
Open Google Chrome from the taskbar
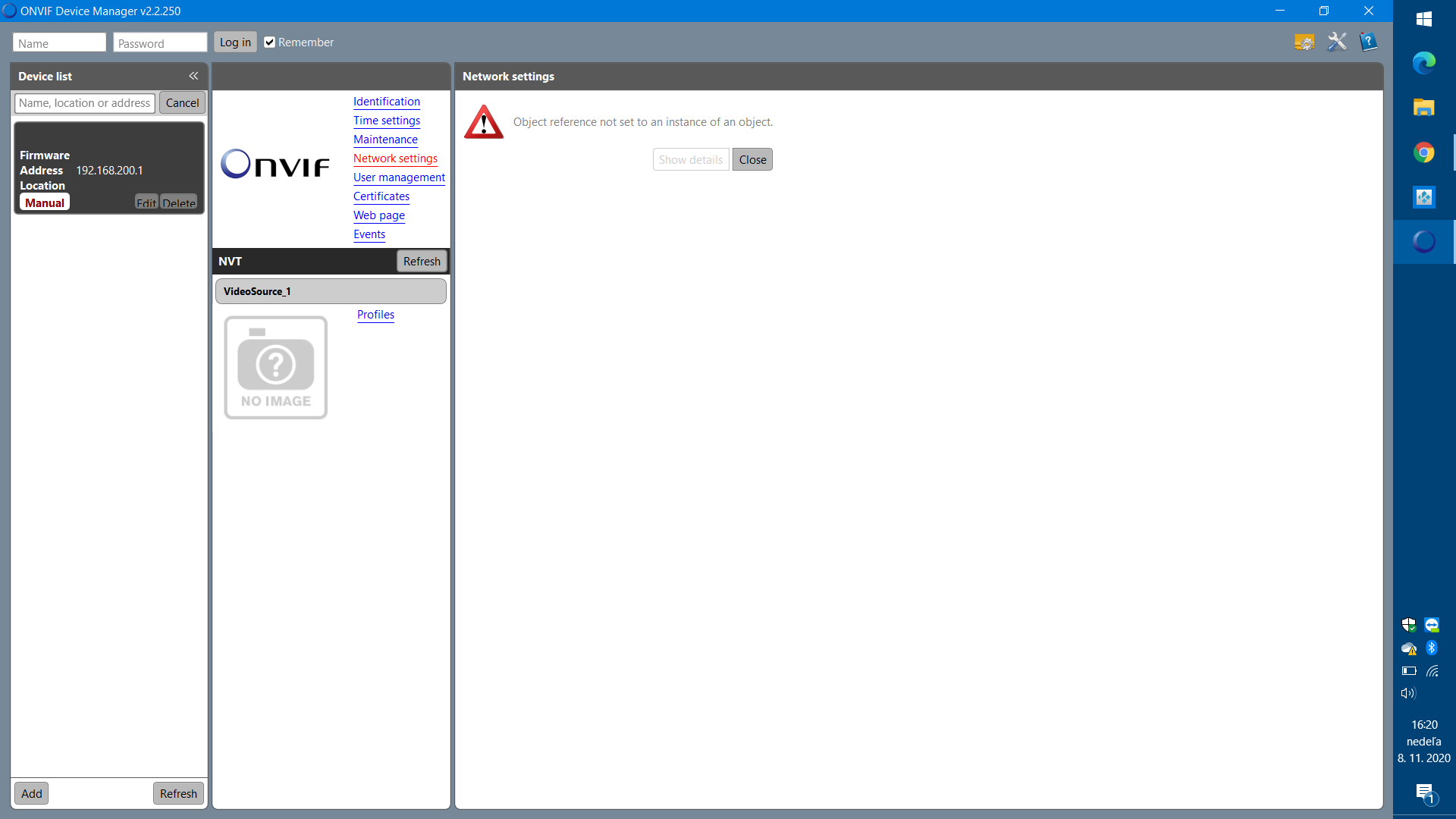coord(1423,153)
